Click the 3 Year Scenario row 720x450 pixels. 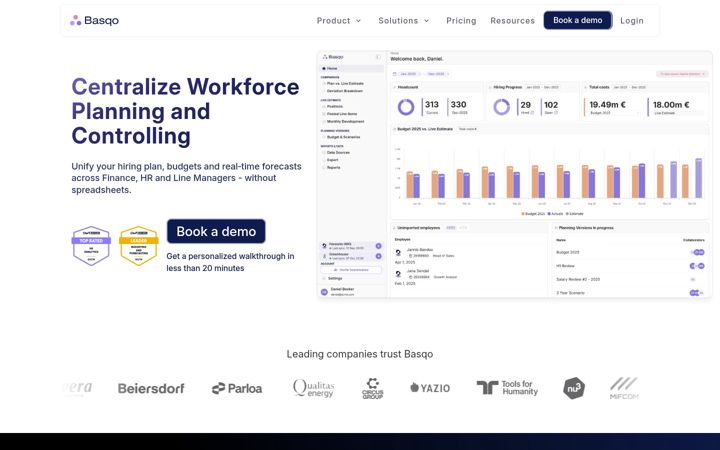[630, 292]
